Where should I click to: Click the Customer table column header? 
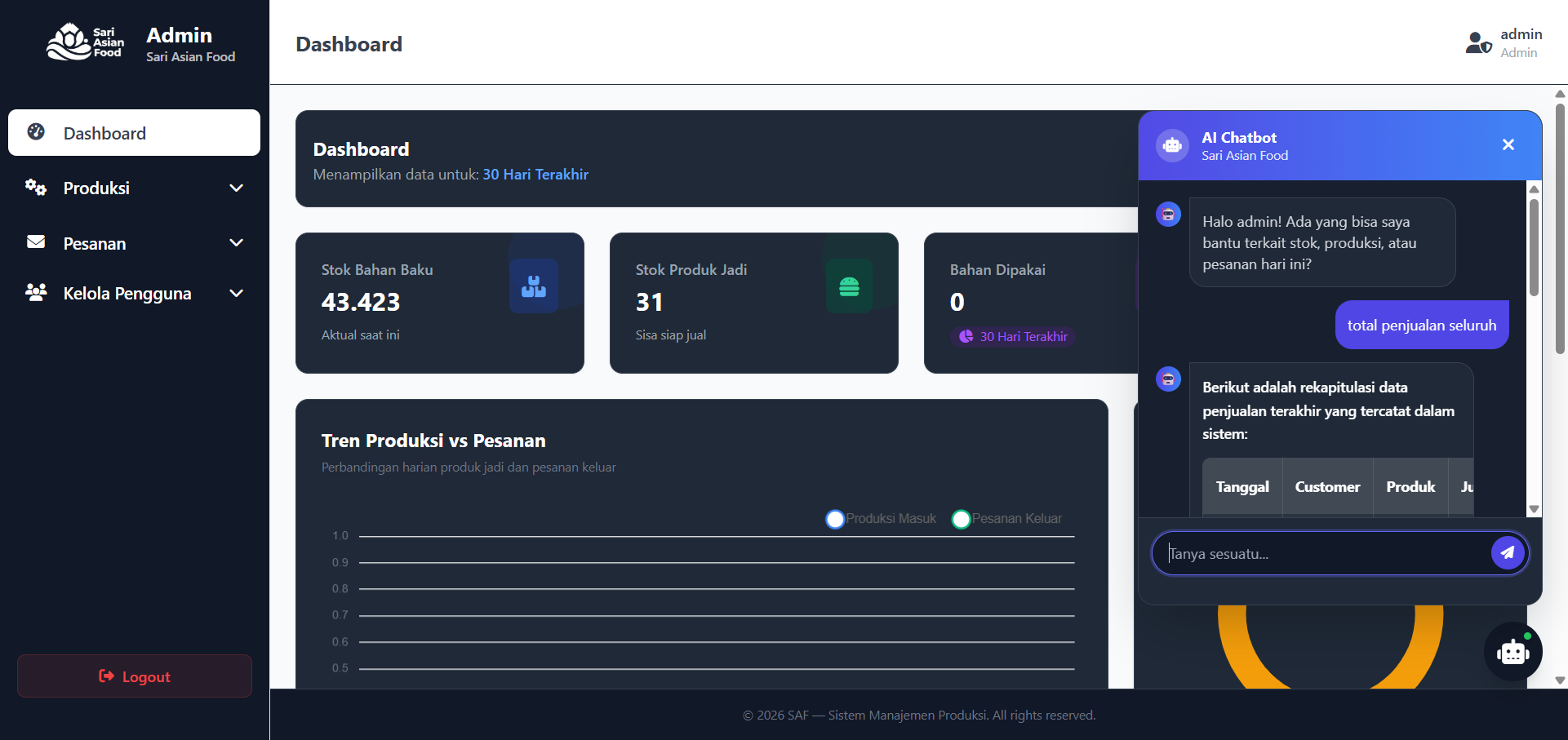click(1327, 487)
